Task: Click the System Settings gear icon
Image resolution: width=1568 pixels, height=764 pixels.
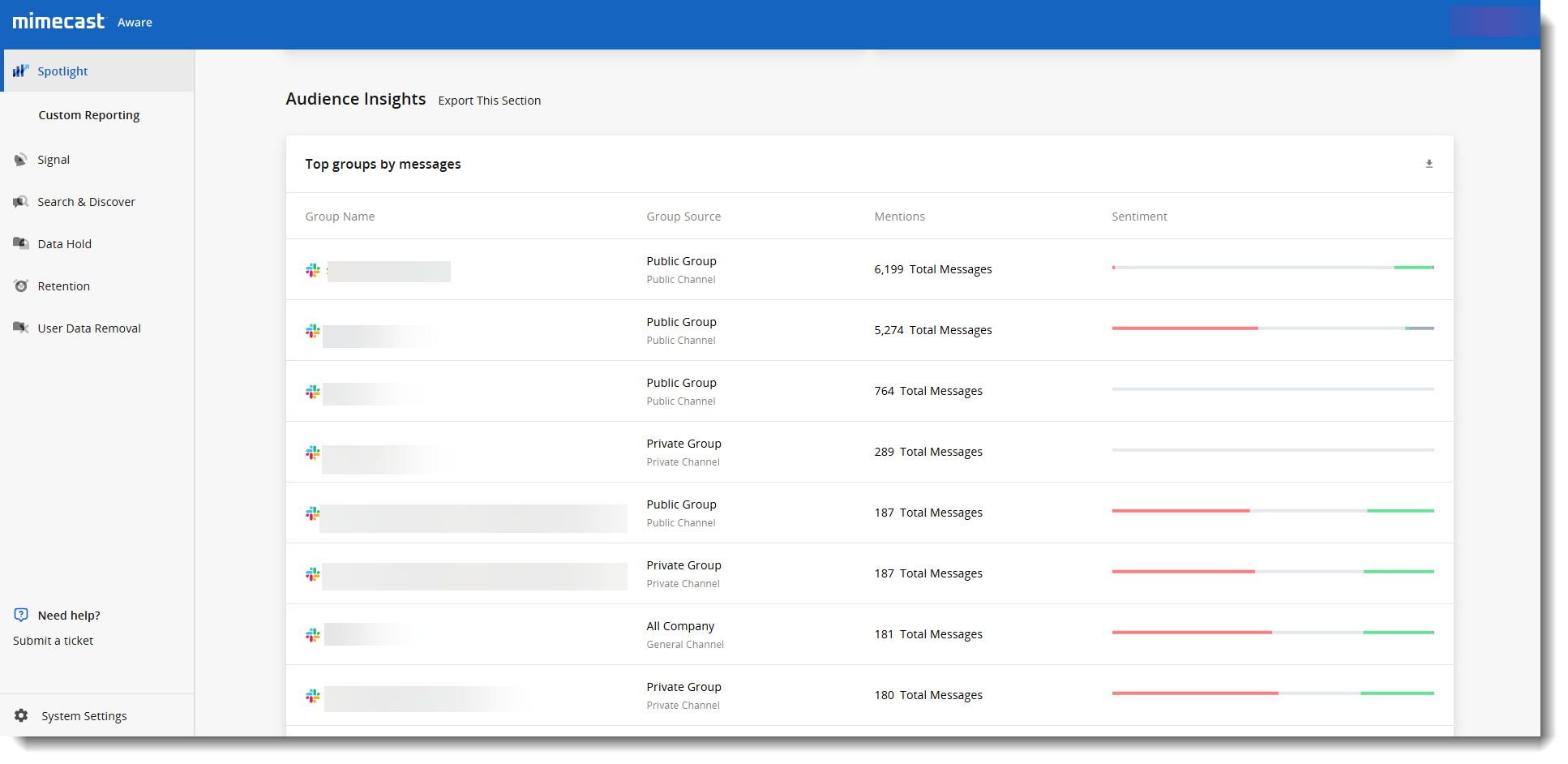Action: click(x=21, y=715)
